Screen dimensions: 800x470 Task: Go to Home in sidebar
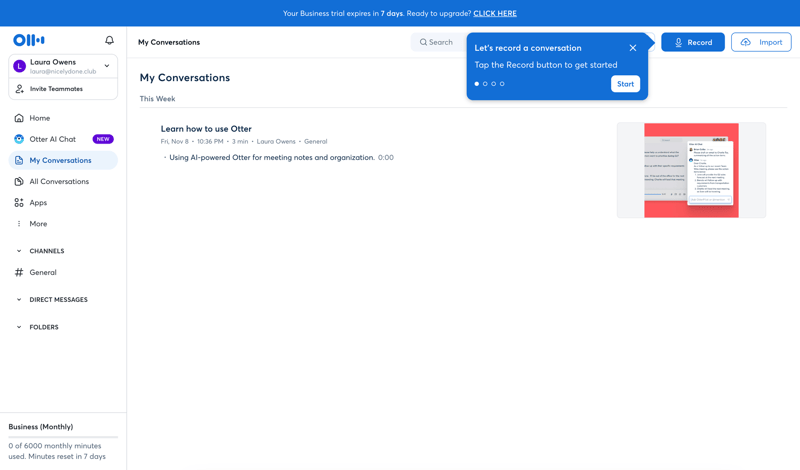click(63, 118)
